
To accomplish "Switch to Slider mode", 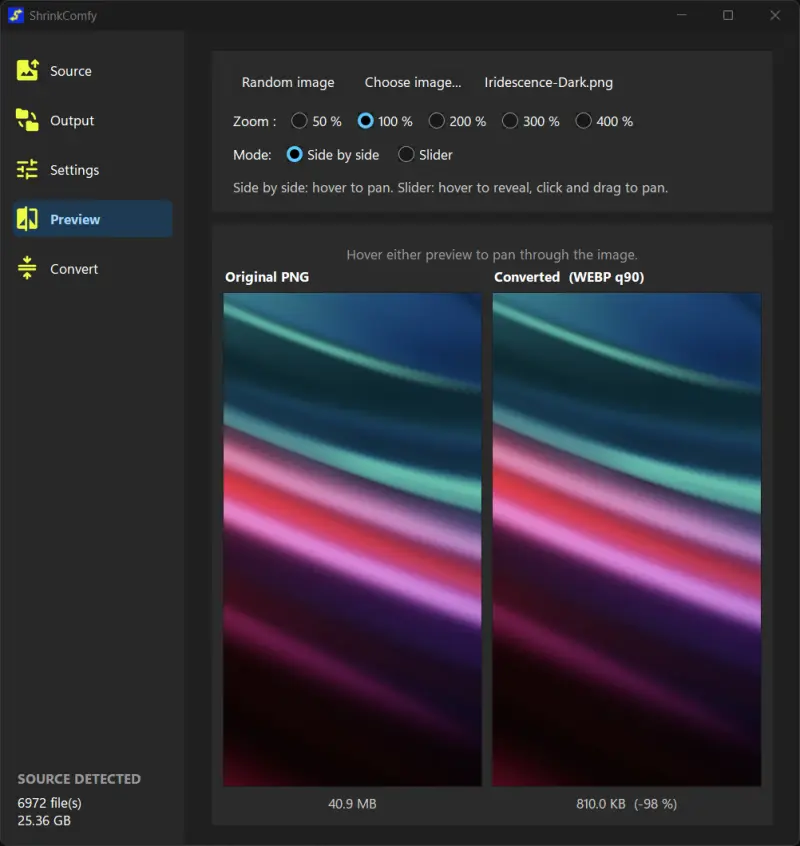I will tap(406, 155).
